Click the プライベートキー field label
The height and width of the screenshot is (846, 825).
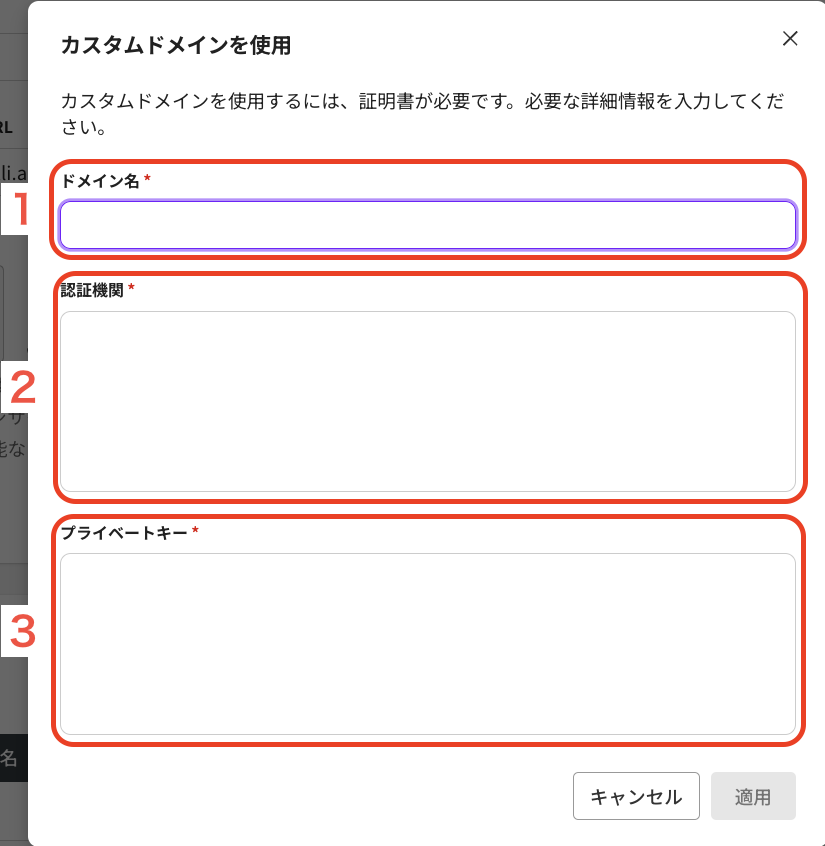pos(124,533)
